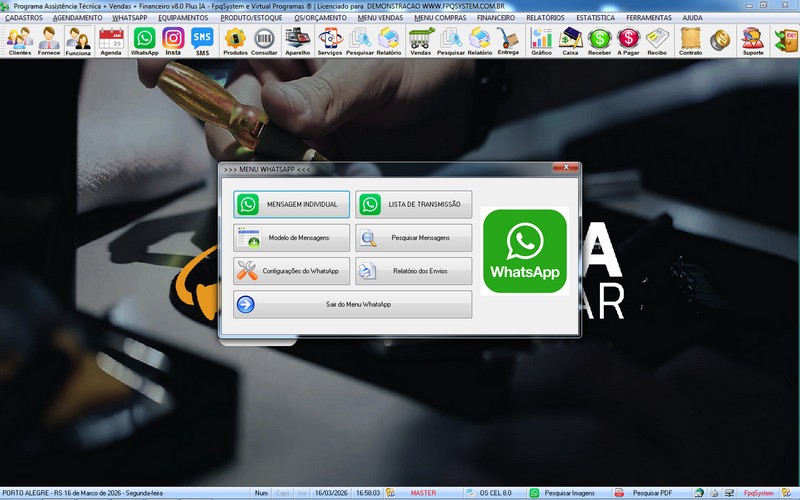
Task: Click the Consultar barcode icon
Action: click(264, 41)
